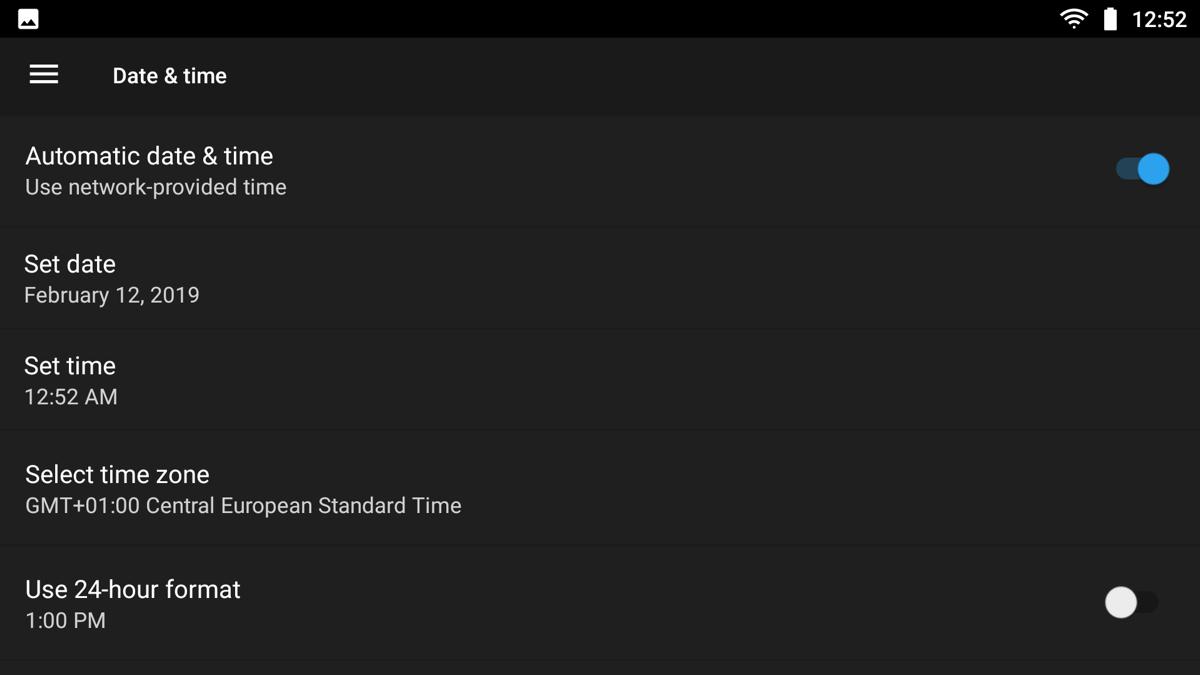Disable the Automatic date & time switch
1200x675 pixels.
click(1142, 169)
